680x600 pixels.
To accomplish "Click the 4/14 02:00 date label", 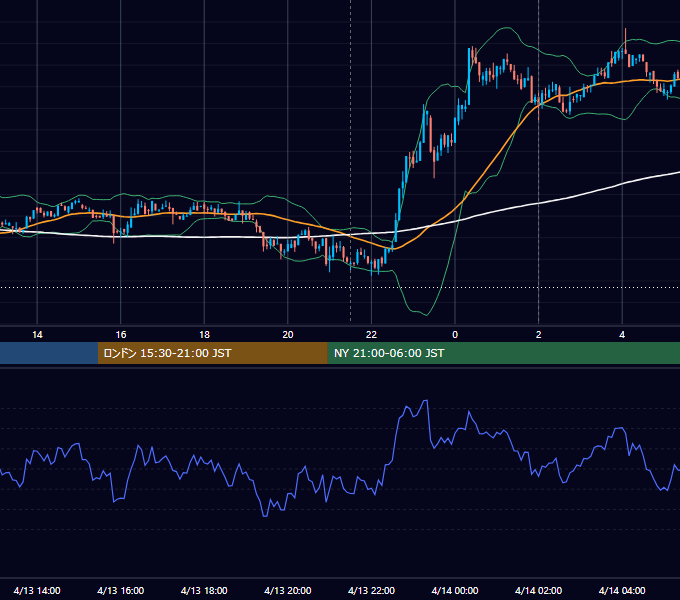I will click(538, 590).
